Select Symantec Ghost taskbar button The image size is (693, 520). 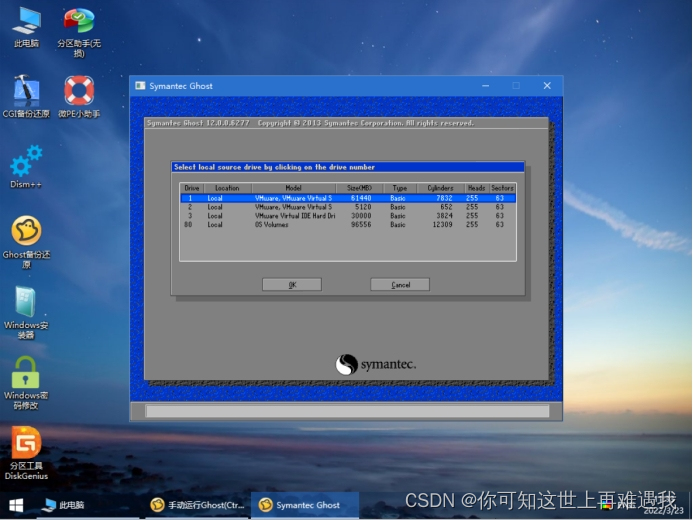(305, 505)
